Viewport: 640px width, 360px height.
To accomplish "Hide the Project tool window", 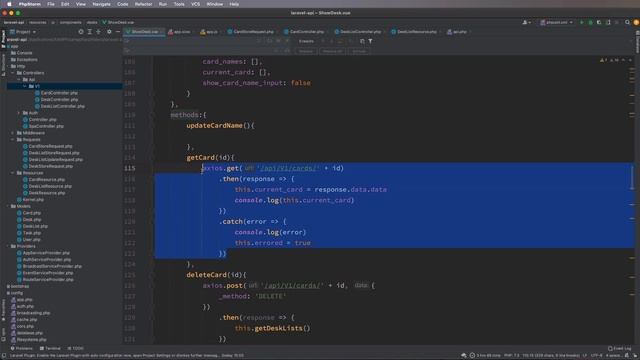I will tap(118, 31).
